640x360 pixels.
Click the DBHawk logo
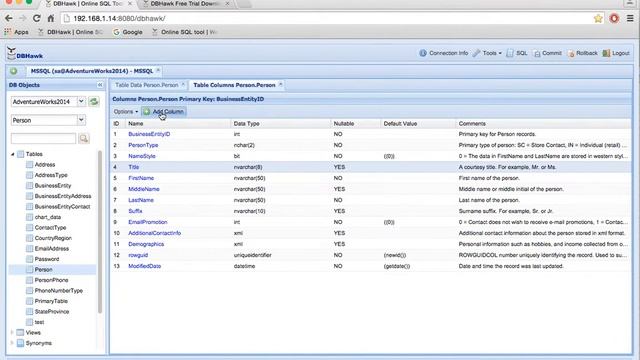(25, 53)
